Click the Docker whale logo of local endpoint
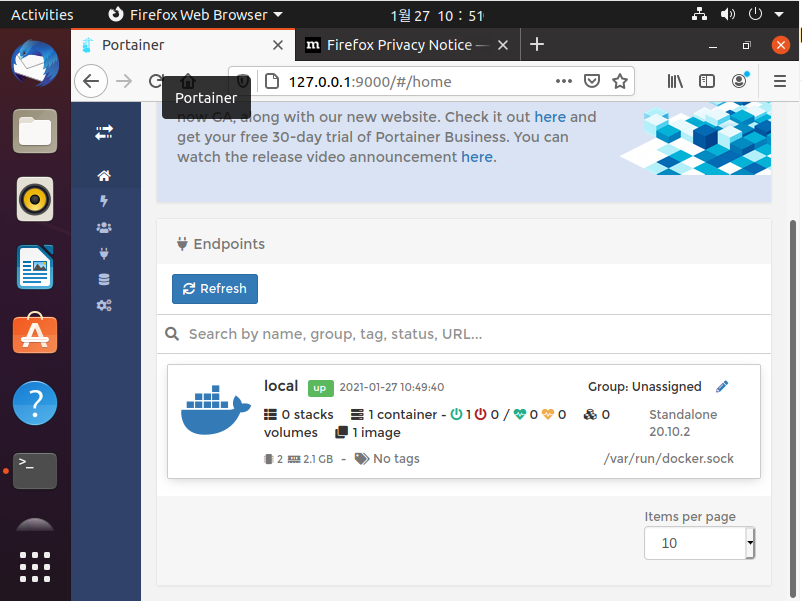This screenshot has width=802, height=601. pos(215,410)
